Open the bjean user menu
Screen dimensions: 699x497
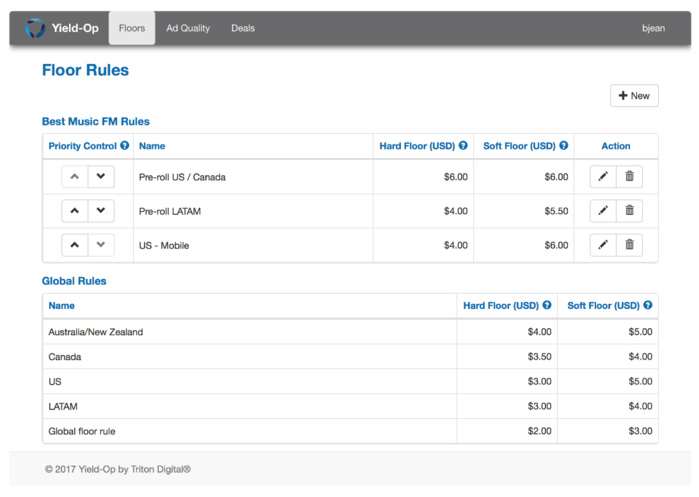point(653,28)
